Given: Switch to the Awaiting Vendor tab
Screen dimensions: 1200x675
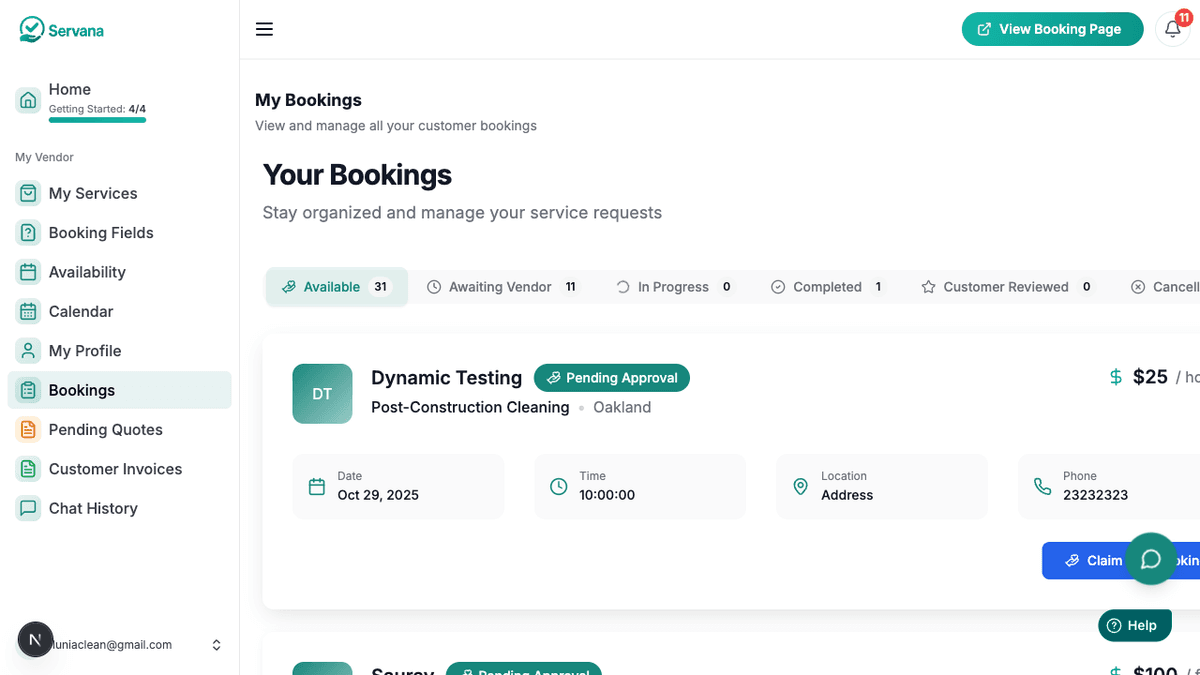Looking at the screenshot, I should click(502, 287).
